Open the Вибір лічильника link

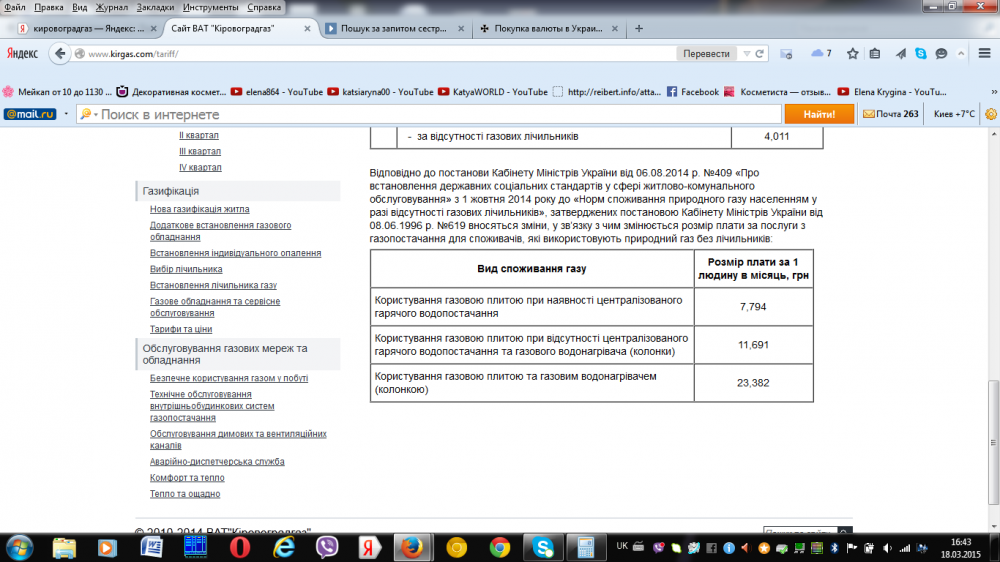186,269
